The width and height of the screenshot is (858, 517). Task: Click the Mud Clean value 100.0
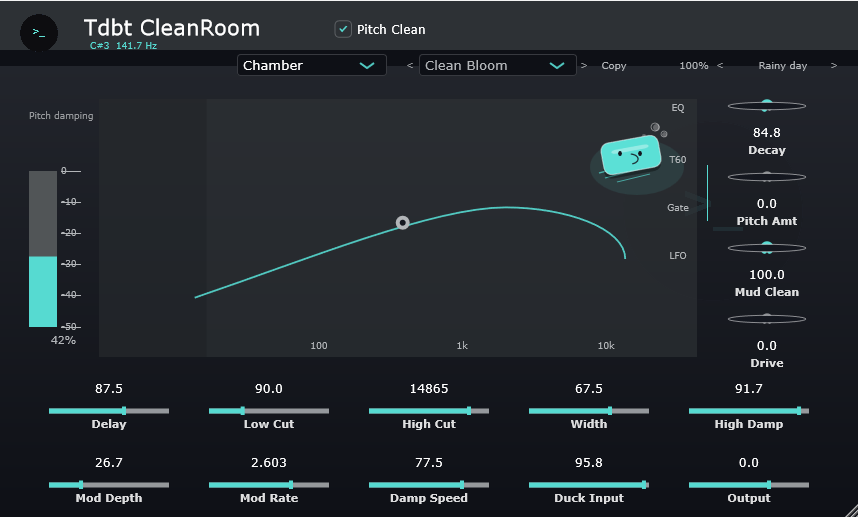pyautogui.click(x=767, y=275)
